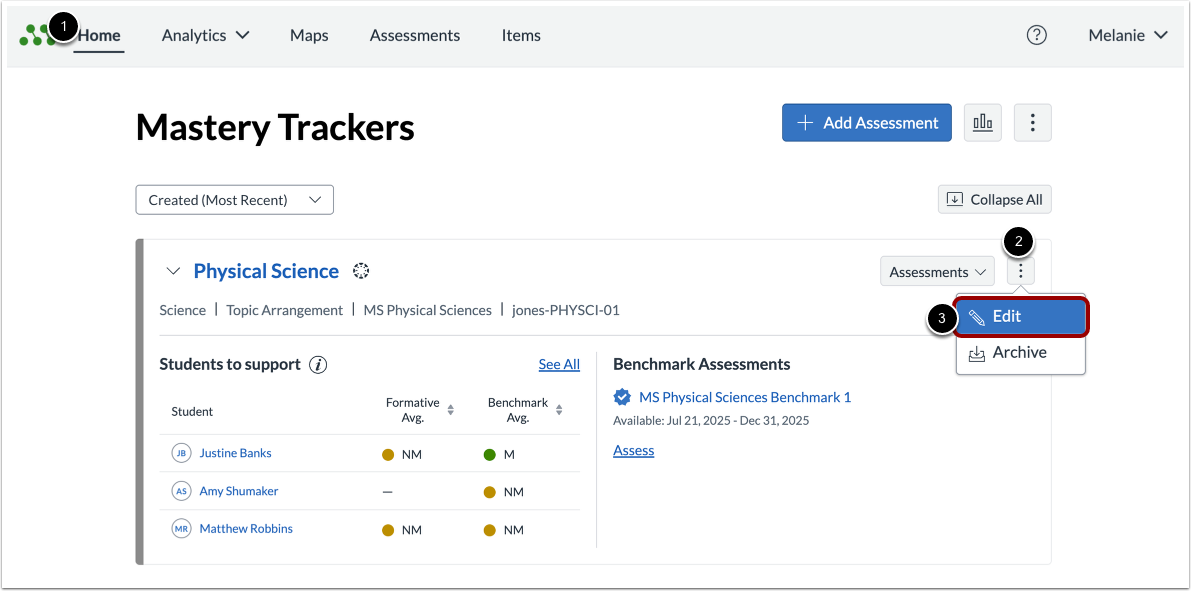
Task: Open the Created (Most Recent) sort dropdown
Action: pyautogui.click(x=234, y=199)
